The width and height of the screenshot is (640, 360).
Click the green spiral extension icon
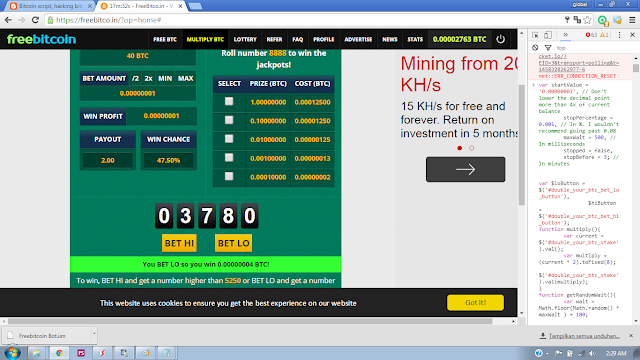(x=602, y=20)
